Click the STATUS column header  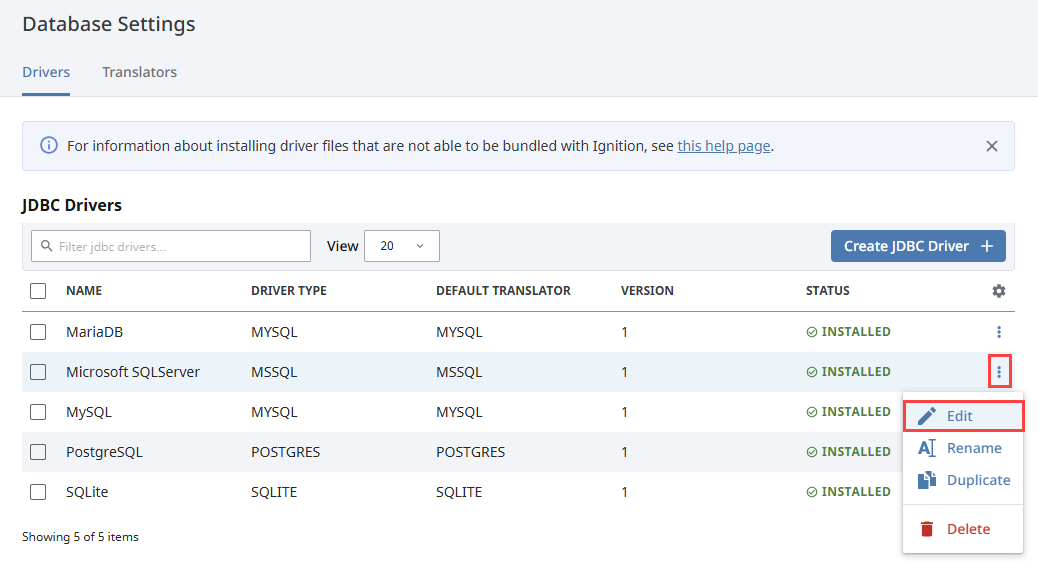coord(827,291)
